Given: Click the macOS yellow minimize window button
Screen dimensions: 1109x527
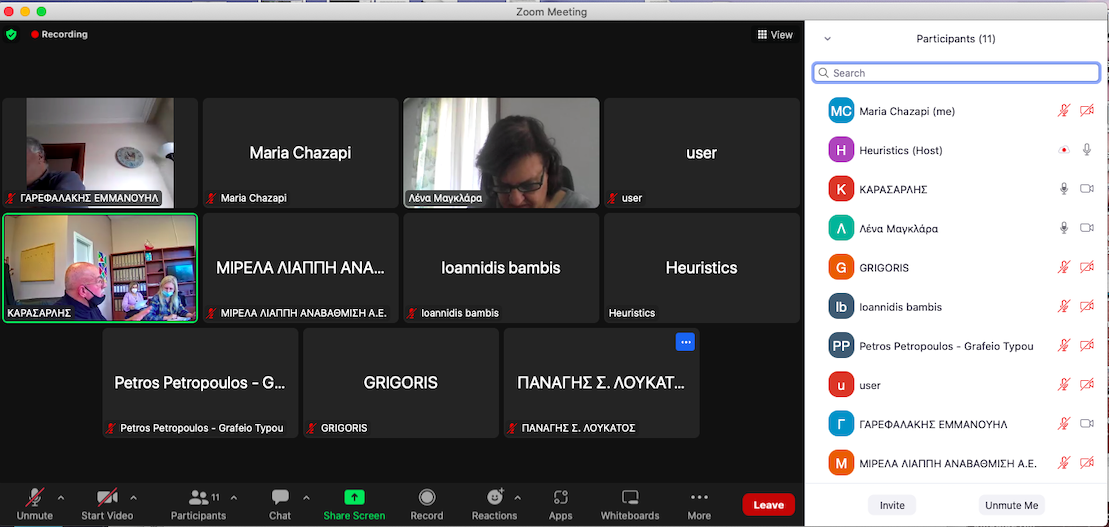Looking at the screenshot, I should click(x=25, y=11).
